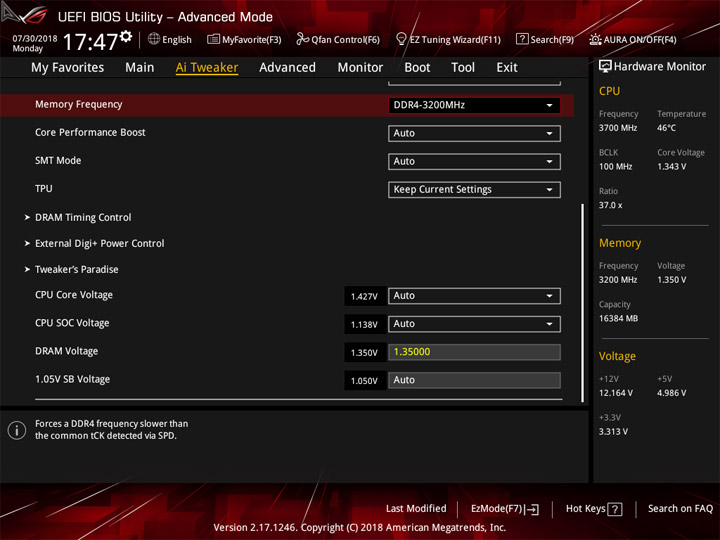Click the globe language icon
The width and height of the screenshot is (720, 540).
click(x=154, y=39)
